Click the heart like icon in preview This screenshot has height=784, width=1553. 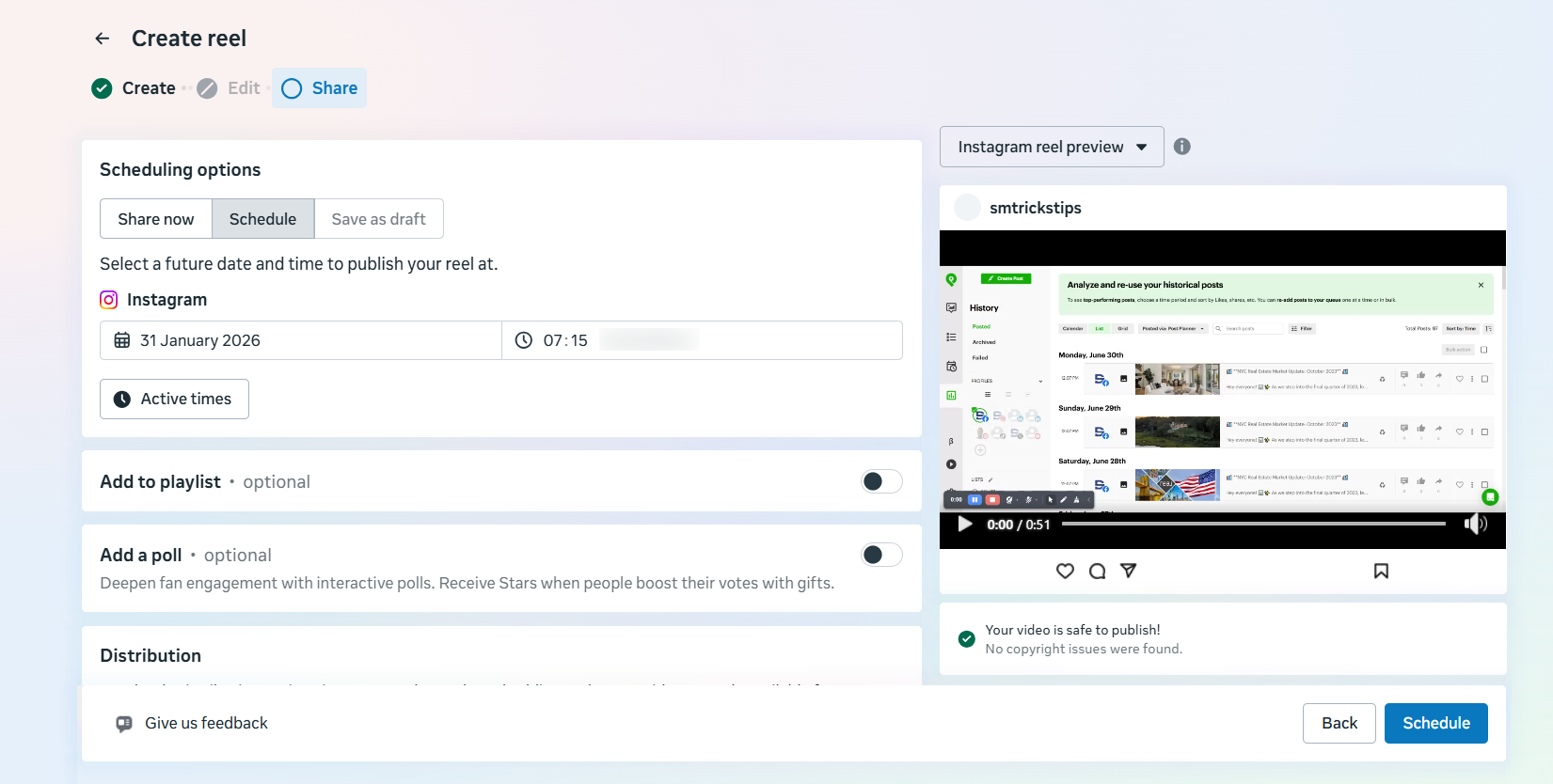click(1065, 571)
